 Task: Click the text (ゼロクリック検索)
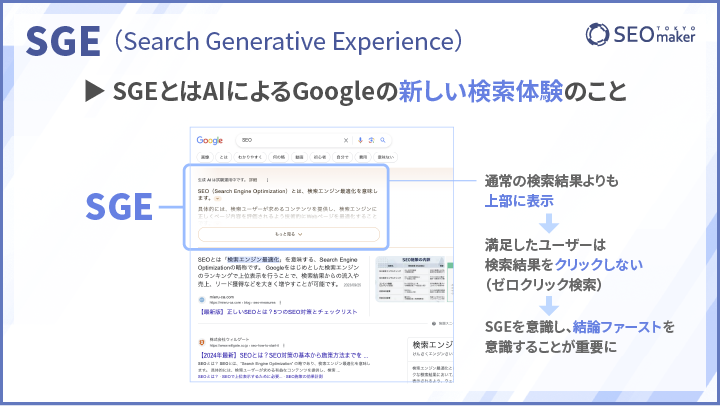(x=543, y=285)
